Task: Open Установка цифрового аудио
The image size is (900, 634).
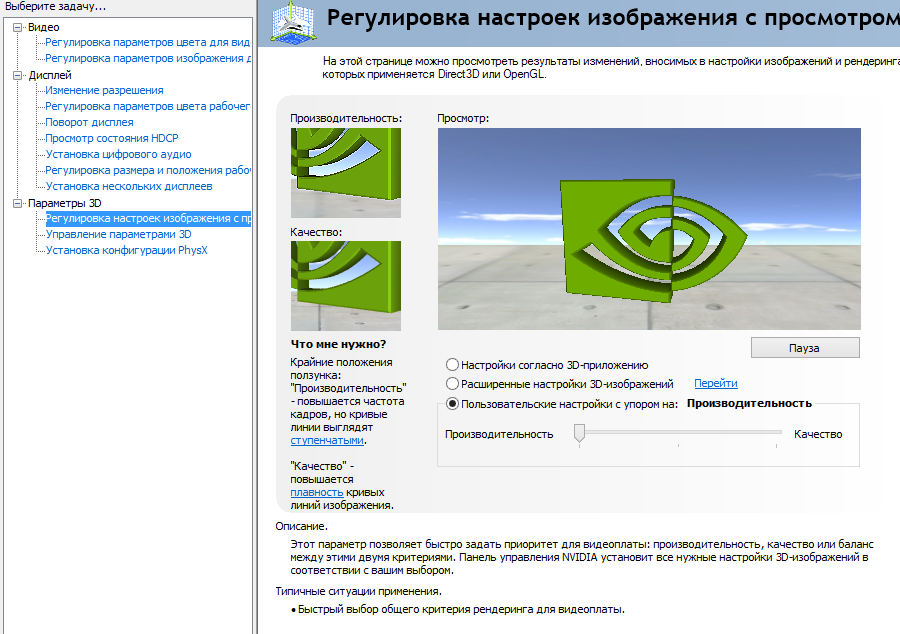Action: (x=119, y=154)
